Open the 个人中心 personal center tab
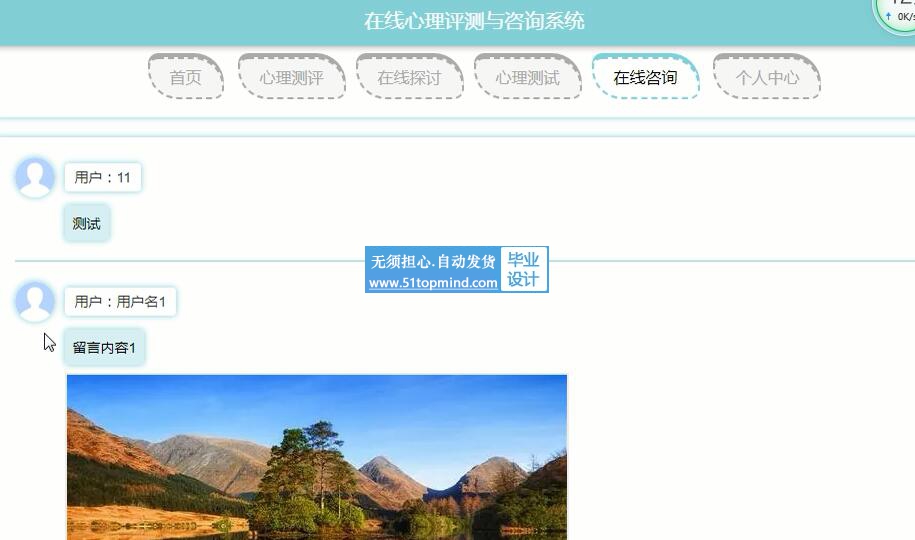 click(767, 78)
